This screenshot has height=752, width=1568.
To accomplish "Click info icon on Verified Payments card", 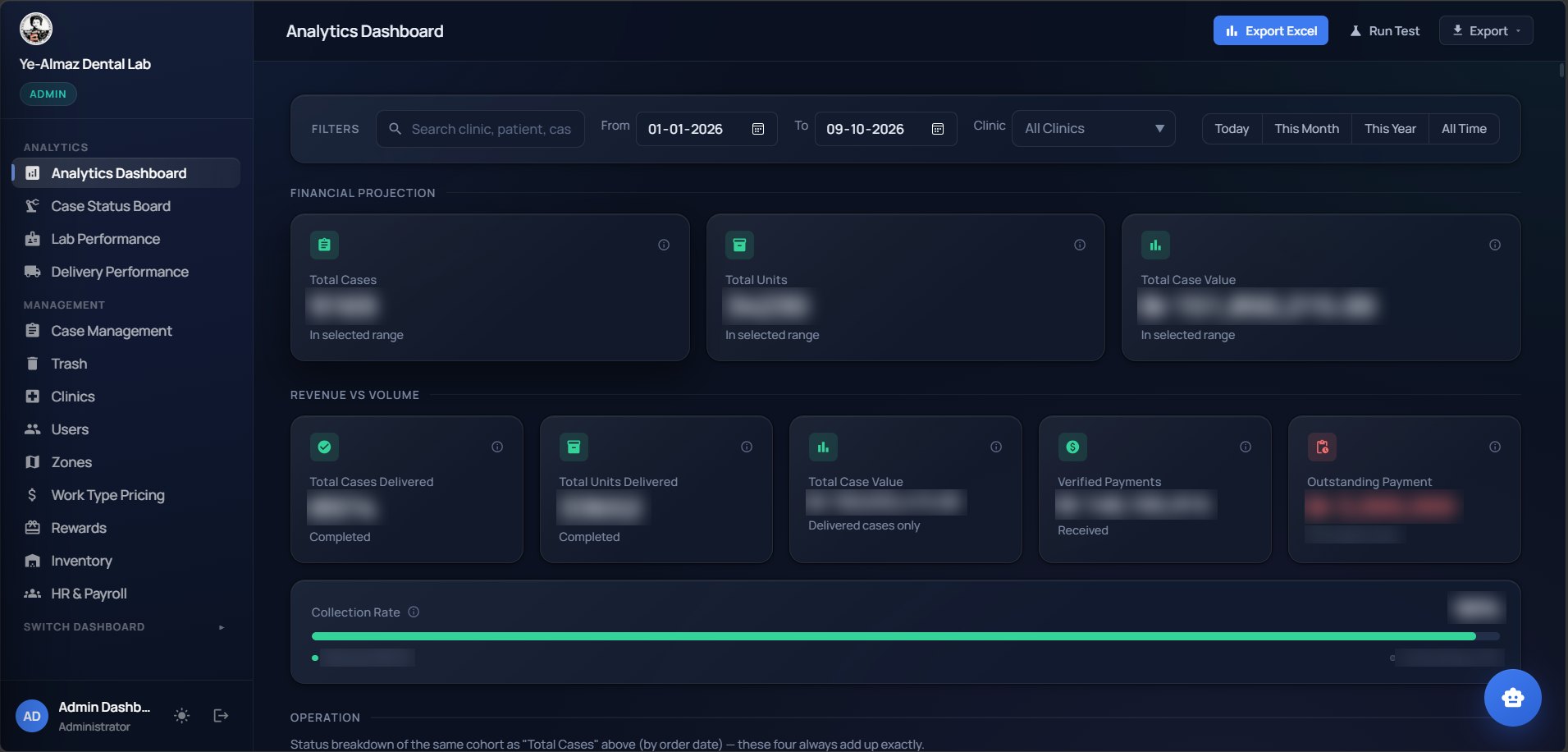I will coord(1246,447).
